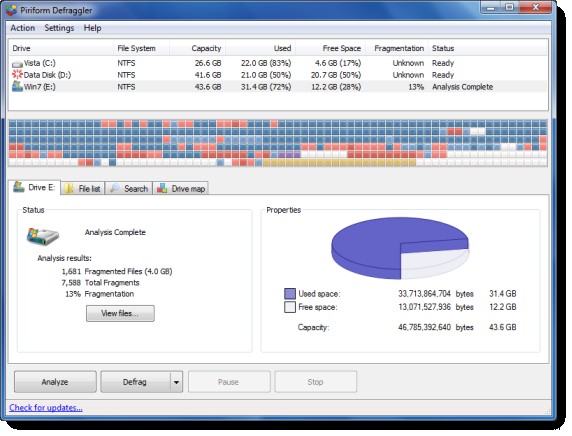The width and height of the screenshot is (572, 436).
Task: Open the Defrag button dropdown arrow
Action: (x=176, y=382)
